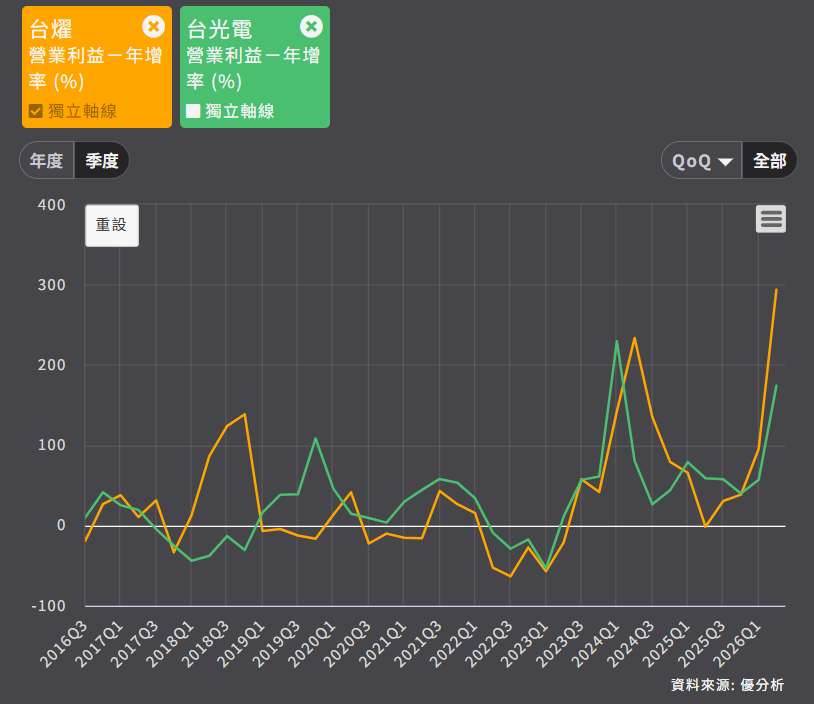814x704 pixels.
Task: Click the orange line's final peak near 300
Action: (x=776, y=290)
